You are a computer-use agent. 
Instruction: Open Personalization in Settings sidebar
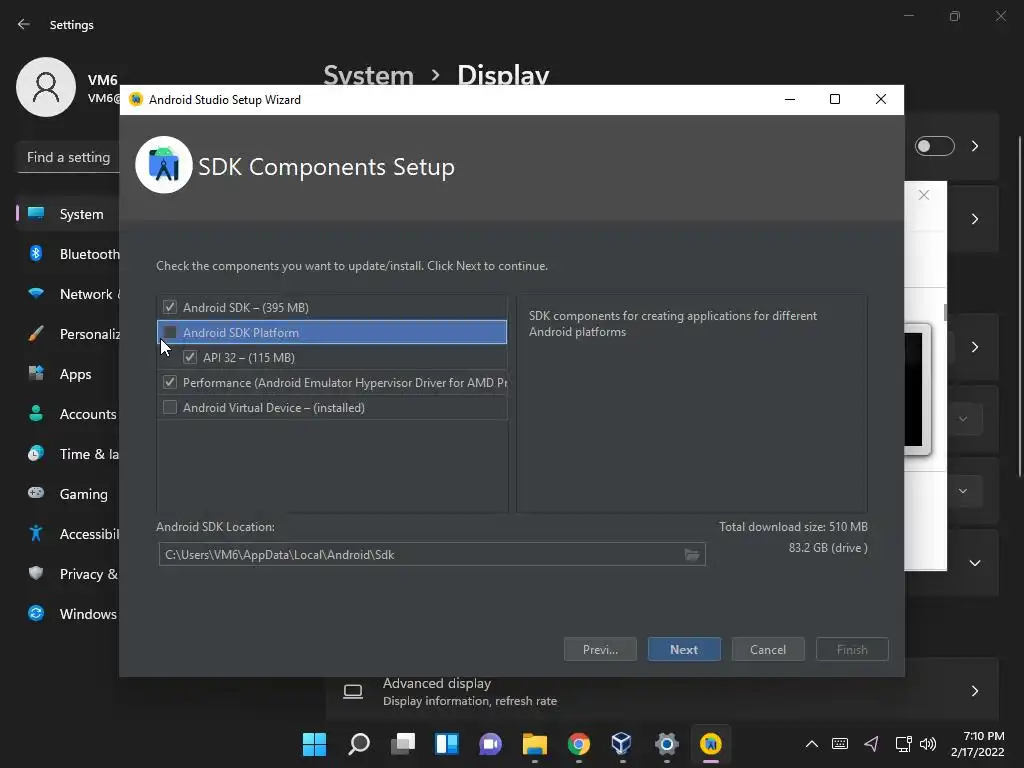click(68, 334)
